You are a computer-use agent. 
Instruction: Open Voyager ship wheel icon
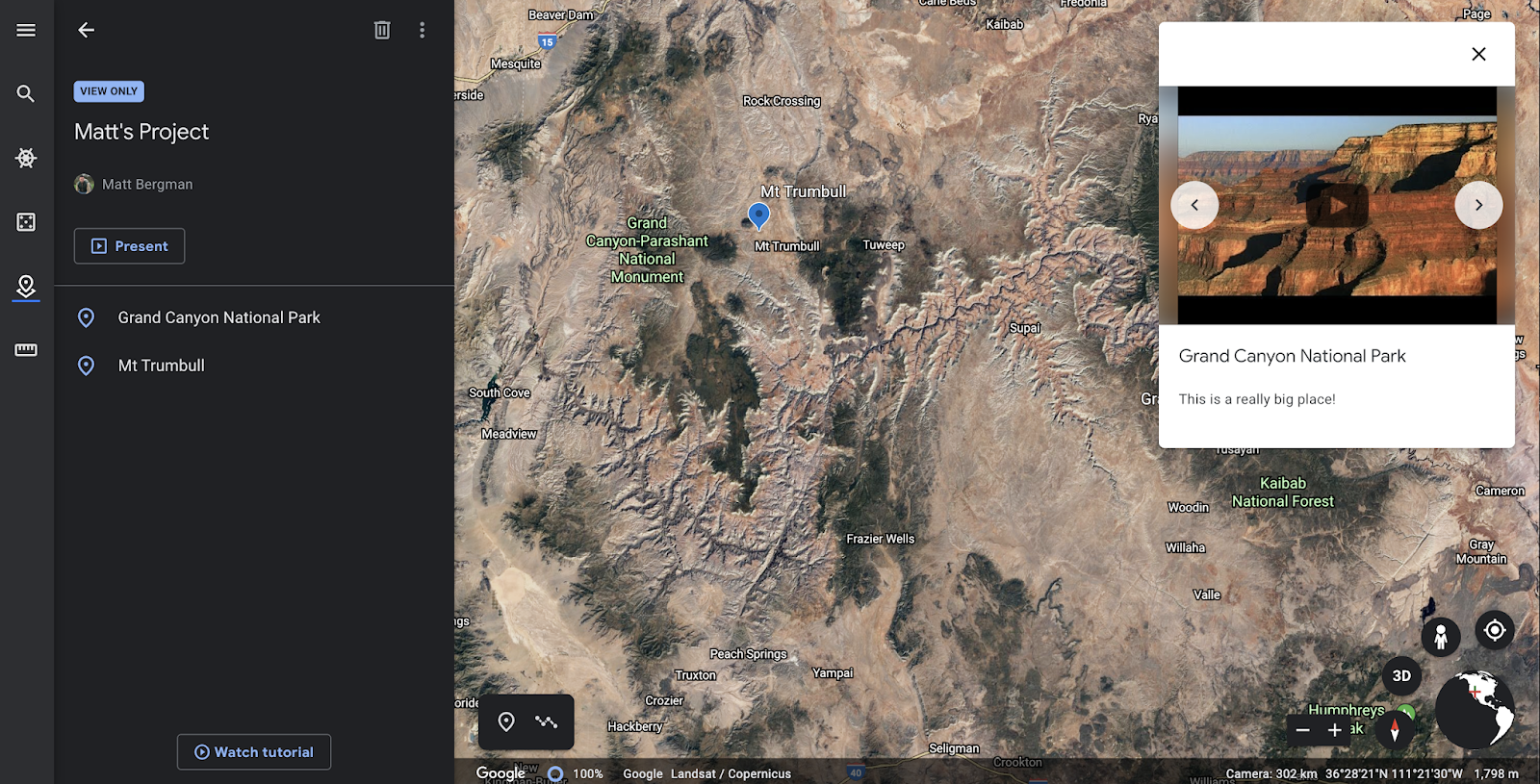26,158
